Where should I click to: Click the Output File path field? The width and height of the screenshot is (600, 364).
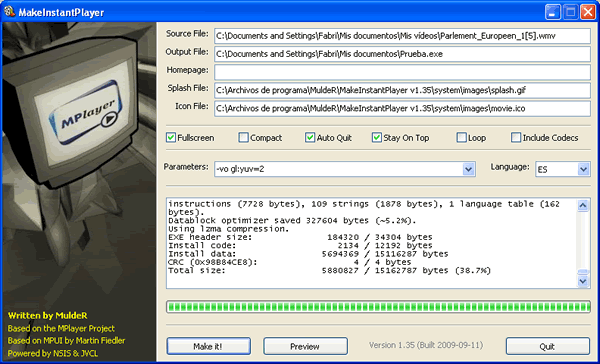(402, 54)
